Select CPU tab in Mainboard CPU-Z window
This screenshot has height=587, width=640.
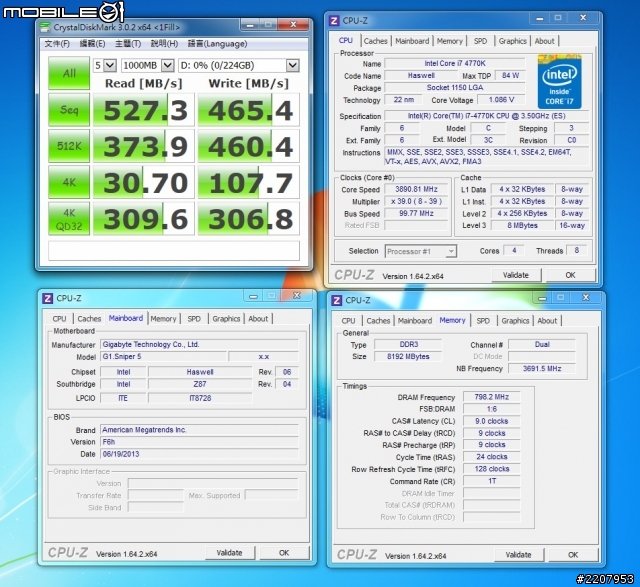59,319
